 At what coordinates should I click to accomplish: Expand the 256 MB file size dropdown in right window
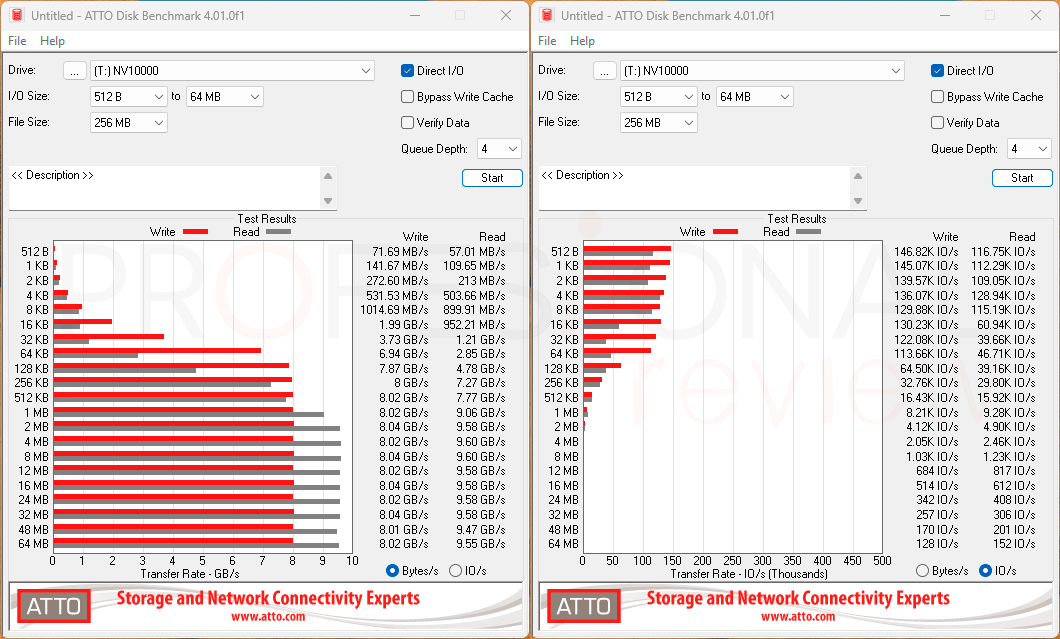point(658,122)
